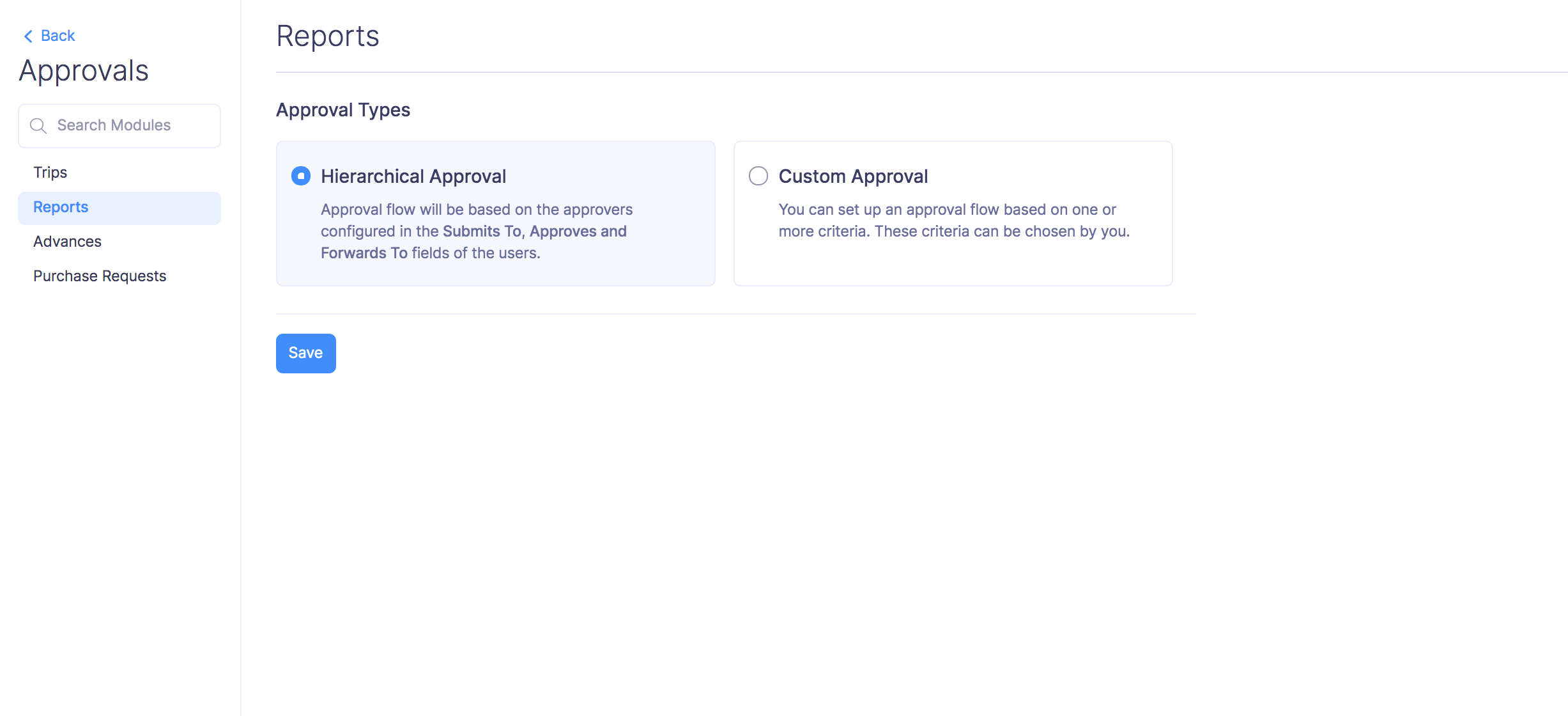Click the Custom Approval title label

[x=853, y=176]
